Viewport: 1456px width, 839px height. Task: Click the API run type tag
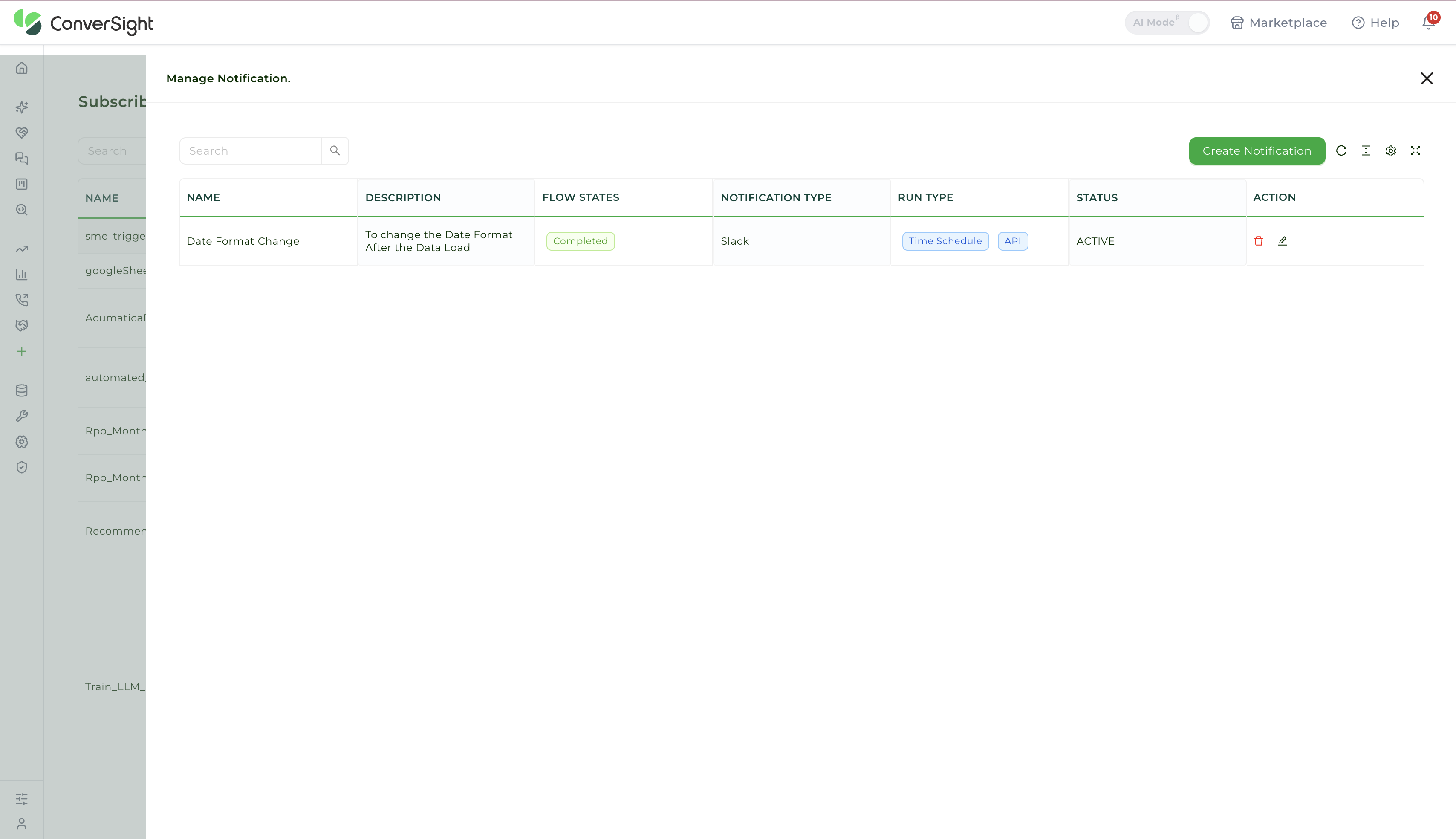(x=1013, y=241)
